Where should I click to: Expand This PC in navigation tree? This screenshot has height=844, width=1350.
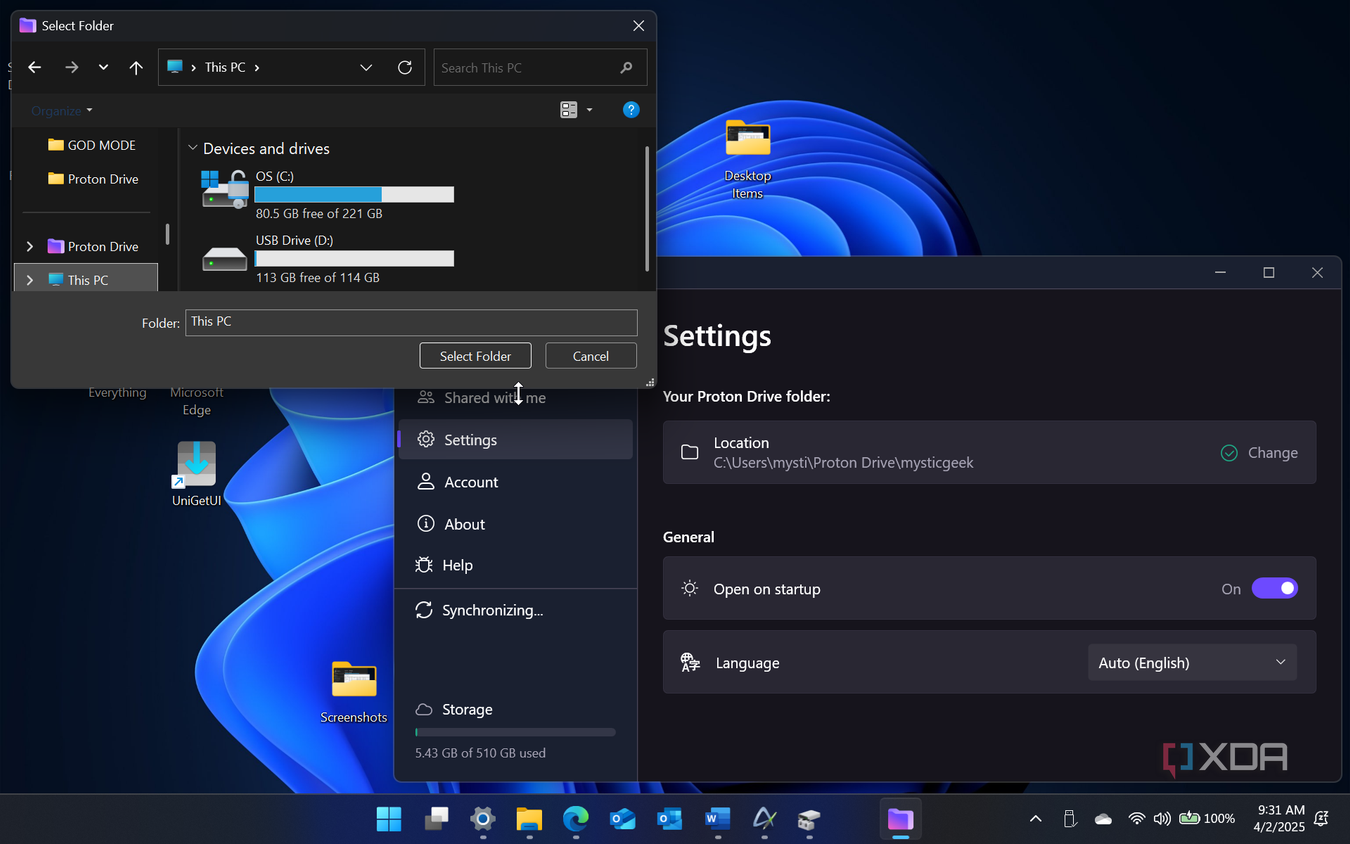[30, 280]
